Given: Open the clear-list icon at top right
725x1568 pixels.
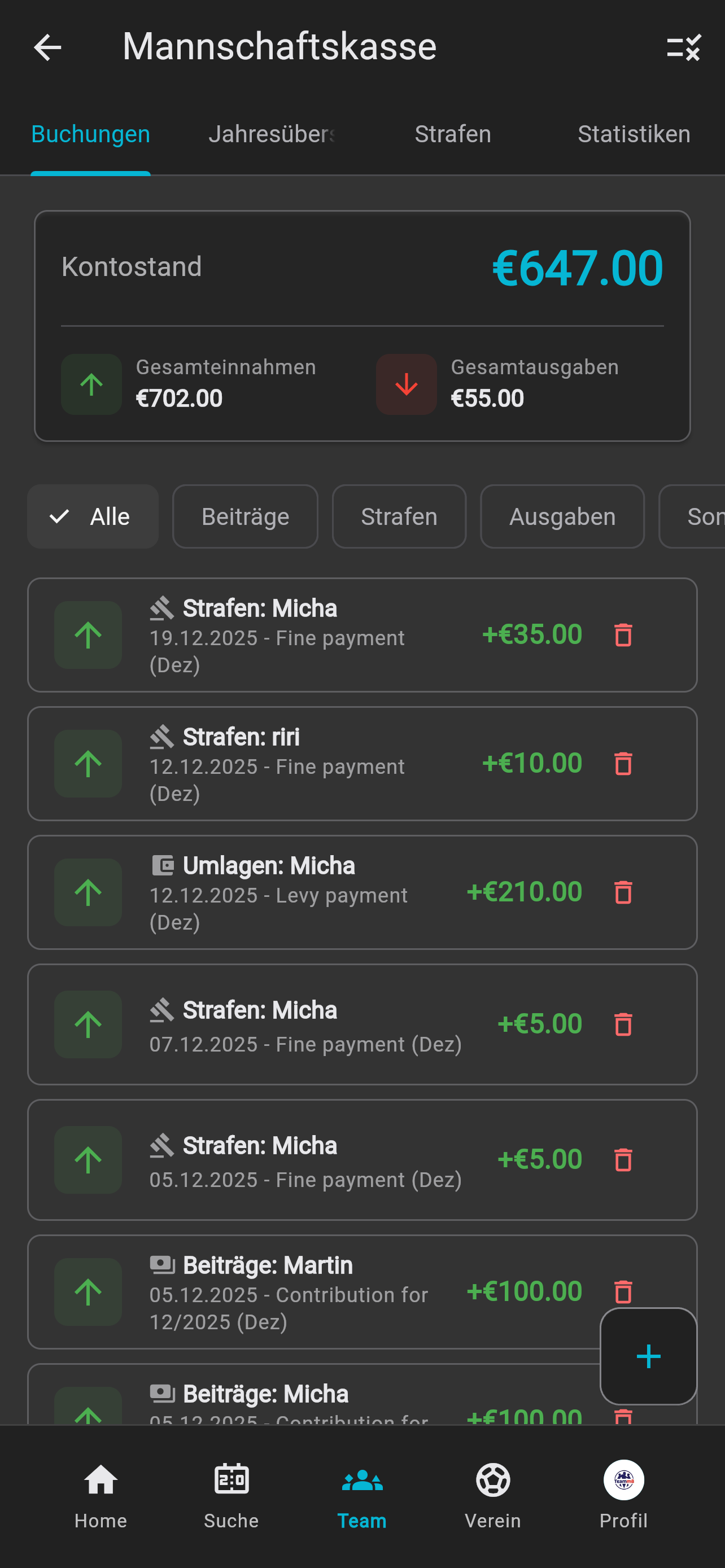Looking at the screenshot, I should [684, 47].
